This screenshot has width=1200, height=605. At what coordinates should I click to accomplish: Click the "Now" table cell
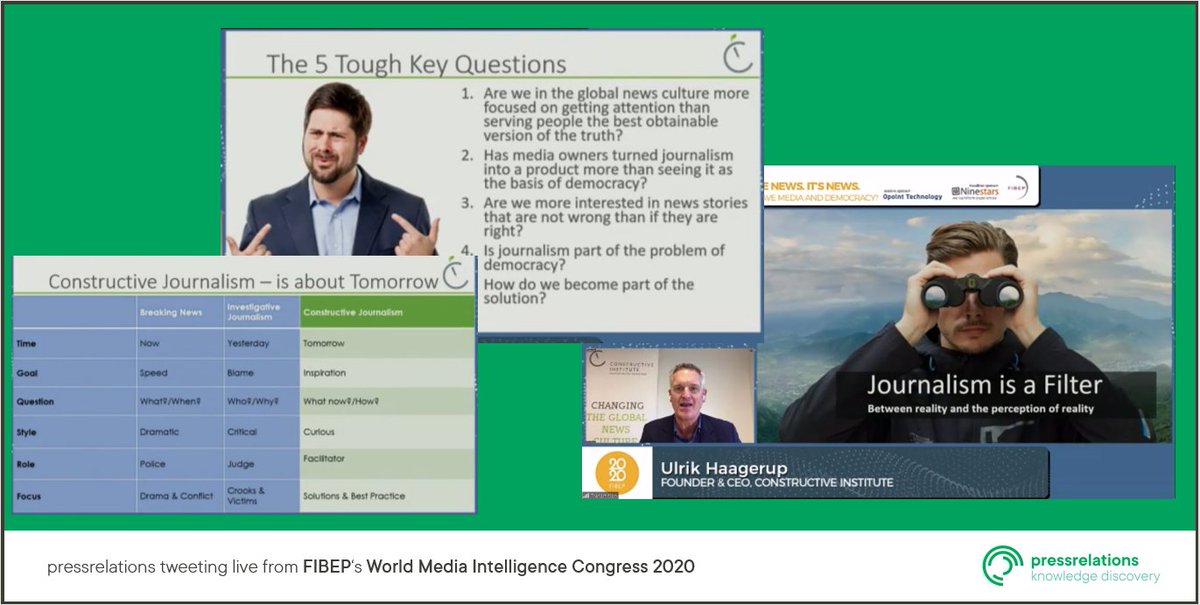(x=180, y=343)
